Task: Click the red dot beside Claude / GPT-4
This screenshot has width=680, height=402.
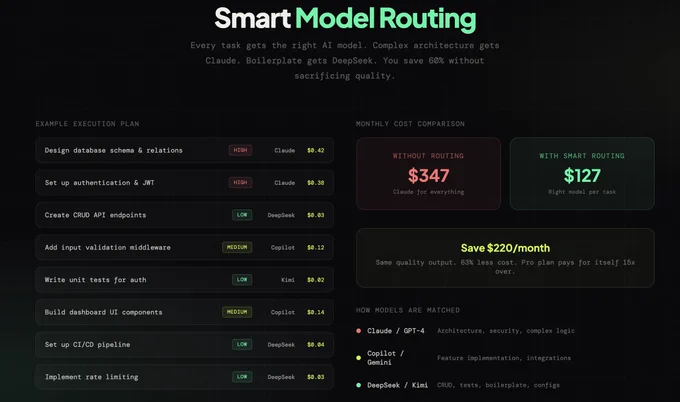Action: click(358, 331)
